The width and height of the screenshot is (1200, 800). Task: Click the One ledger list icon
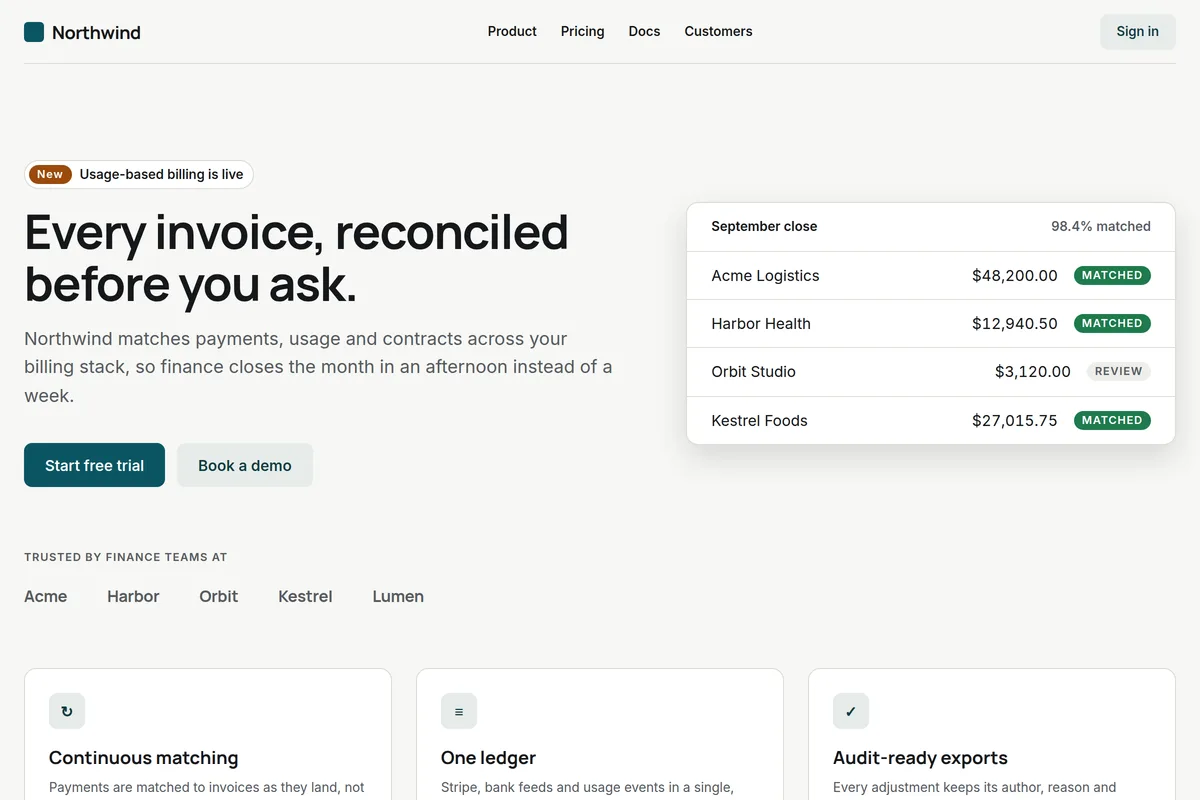pos(459,711)
